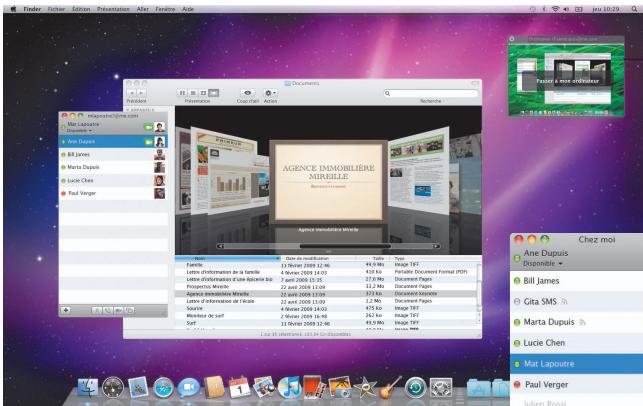Launch Photo Booth from the Dock
This screenshot has width=643, height=406.
tap(315, 388)
